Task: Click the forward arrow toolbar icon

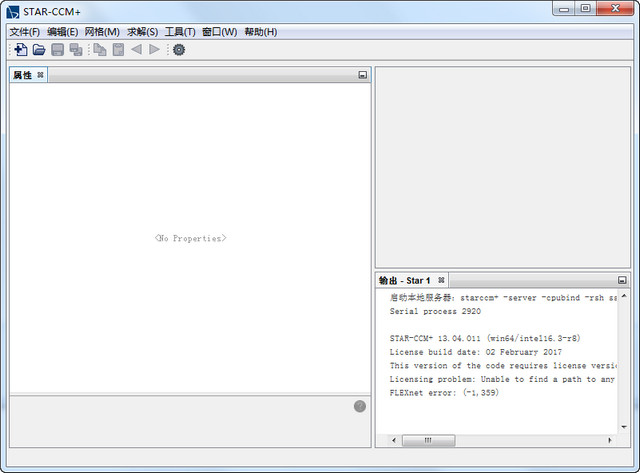Action: [x=154, y=50]
